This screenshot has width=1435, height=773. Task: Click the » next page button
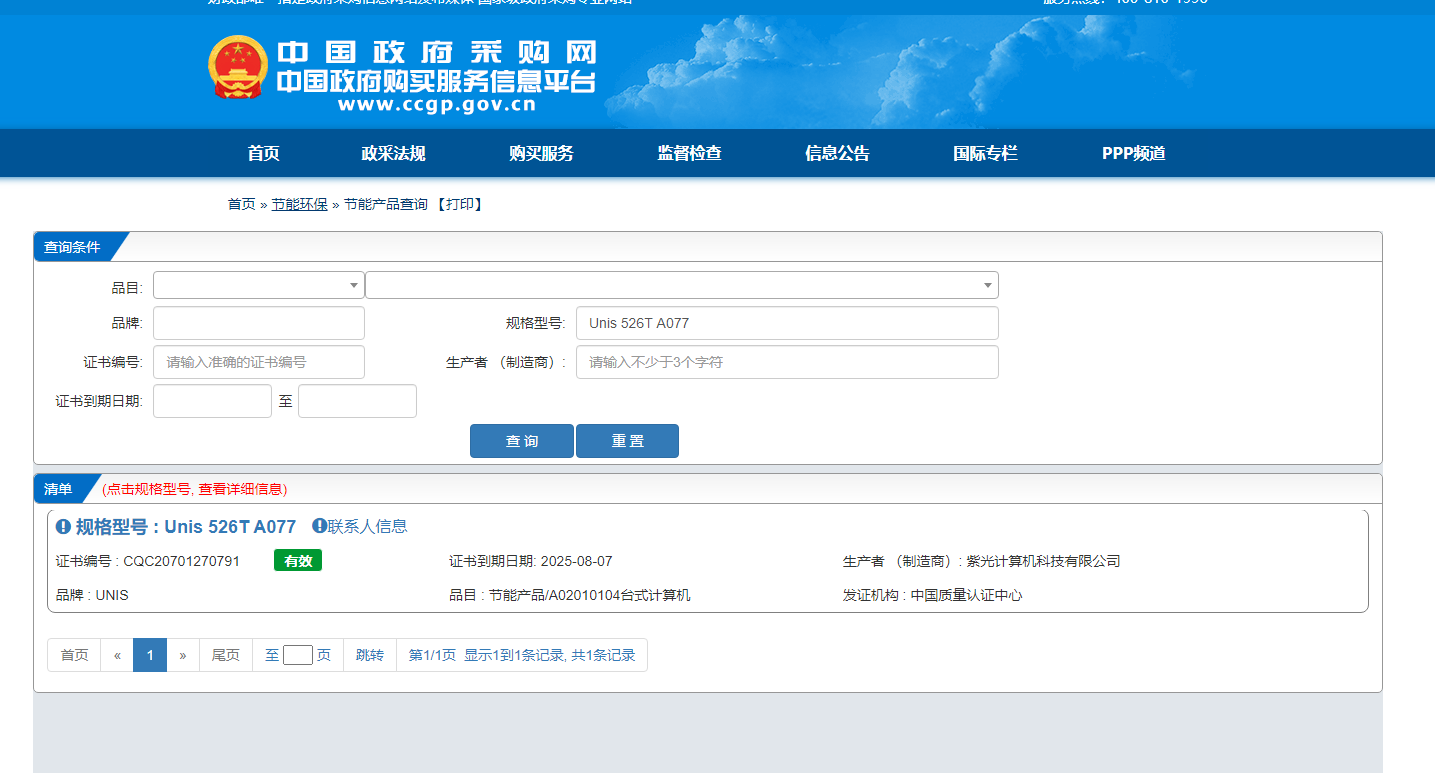[x=183, y=655]
